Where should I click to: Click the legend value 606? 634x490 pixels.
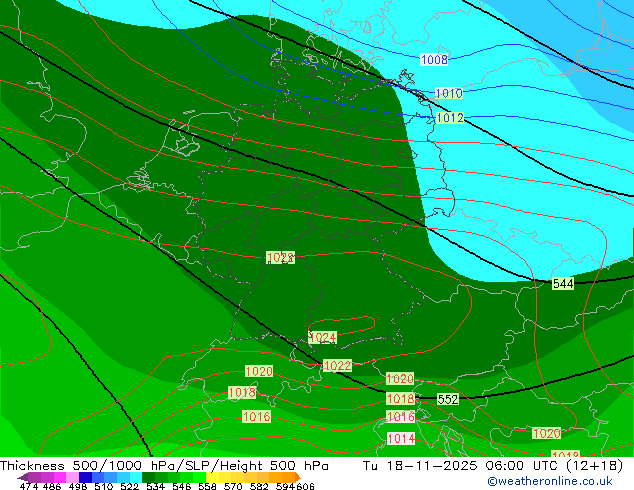(x=305, y=486)
